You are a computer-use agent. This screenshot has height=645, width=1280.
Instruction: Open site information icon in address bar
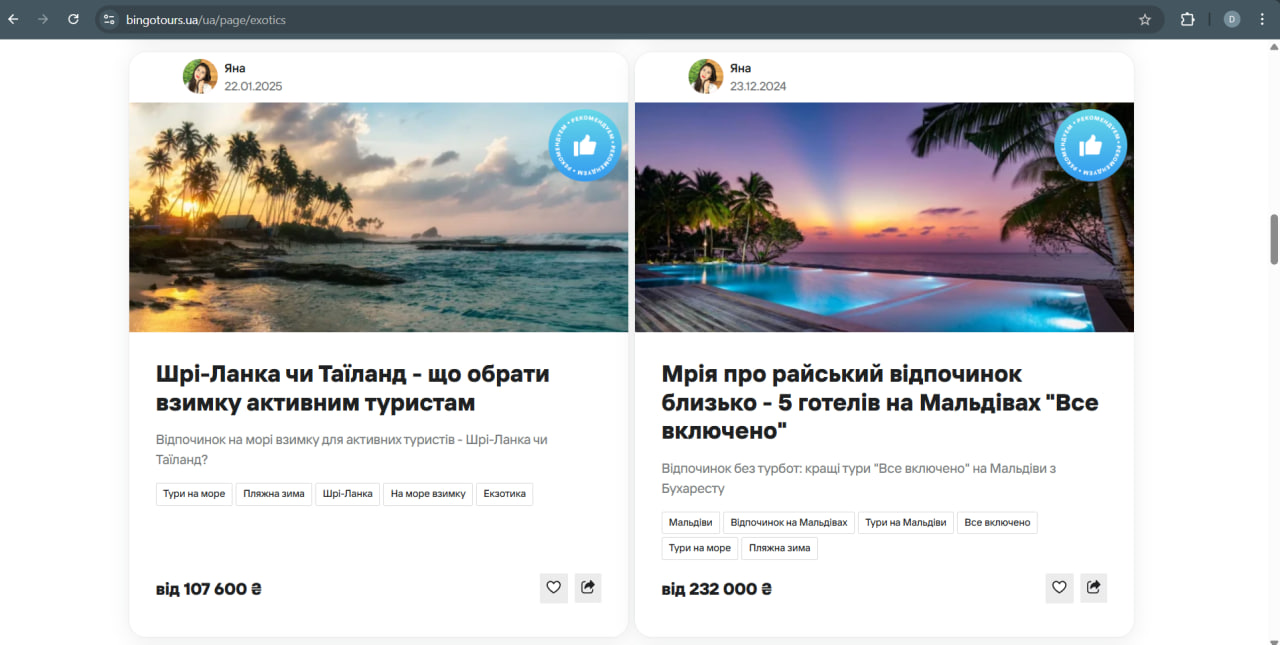pos(110,19)
